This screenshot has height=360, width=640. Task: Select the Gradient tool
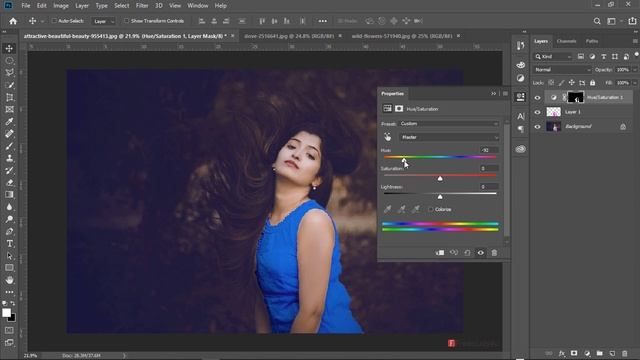coord(9,195)
